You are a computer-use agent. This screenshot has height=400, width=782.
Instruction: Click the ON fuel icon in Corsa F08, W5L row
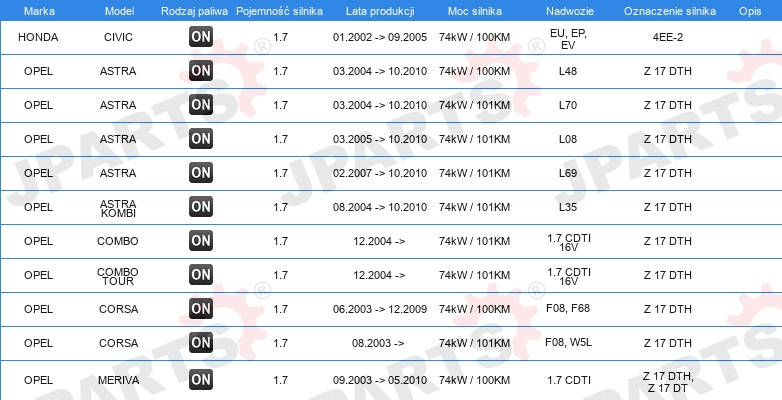coord(200,343)
